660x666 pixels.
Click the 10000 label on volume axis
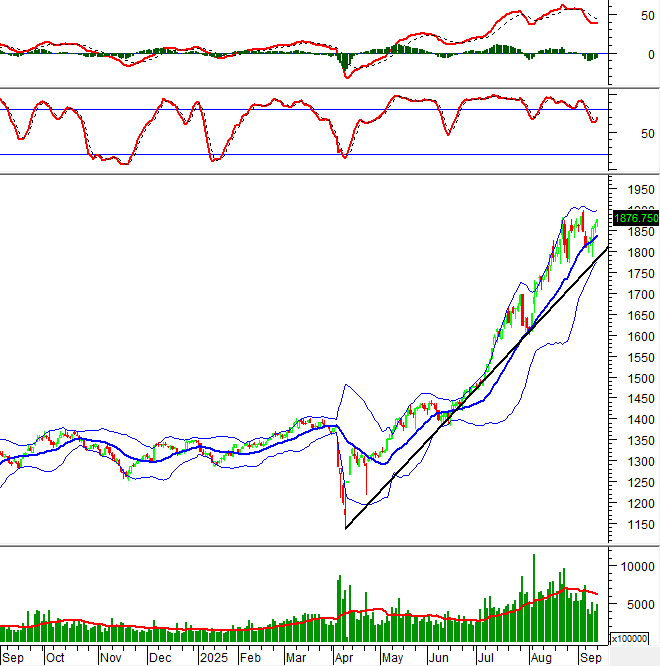coord(636,566)
